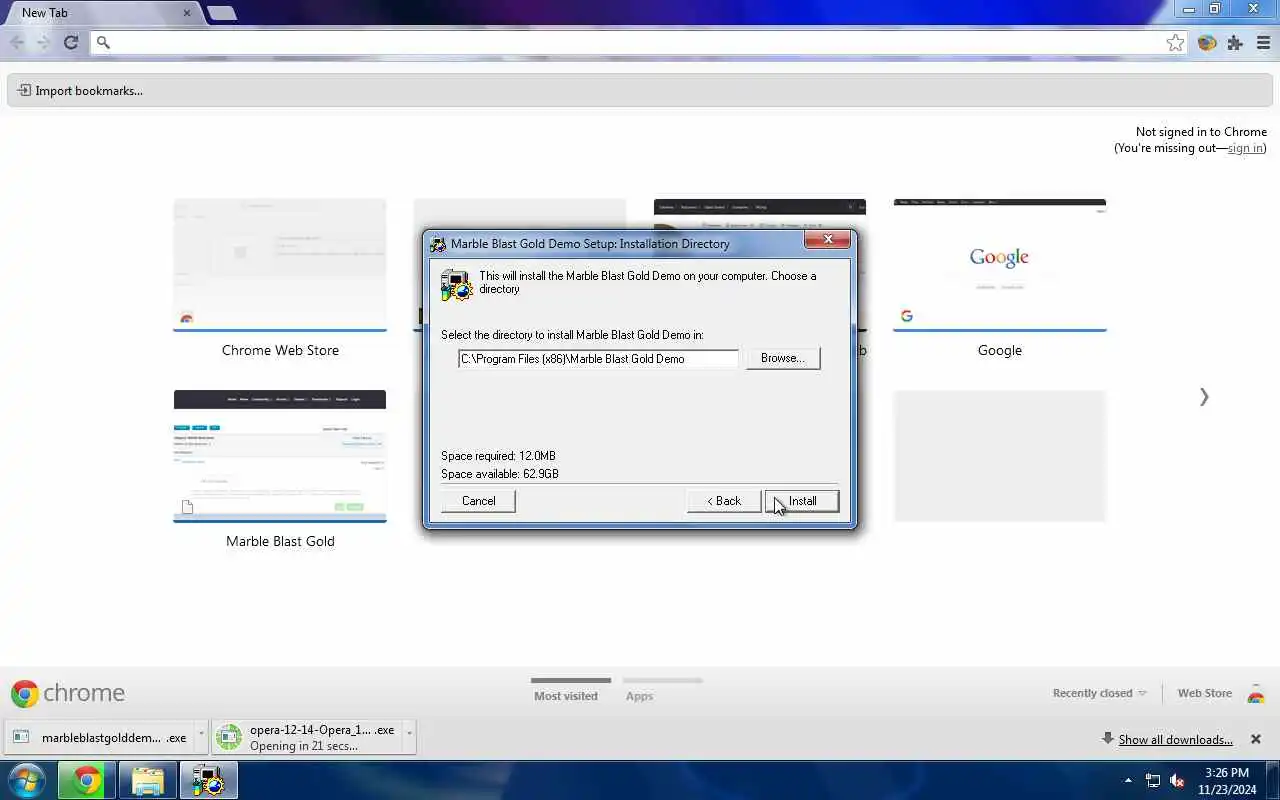This screenshot has height=800, width=1280.
Task: Select the New Tab tab
Action: click(100, 13)
